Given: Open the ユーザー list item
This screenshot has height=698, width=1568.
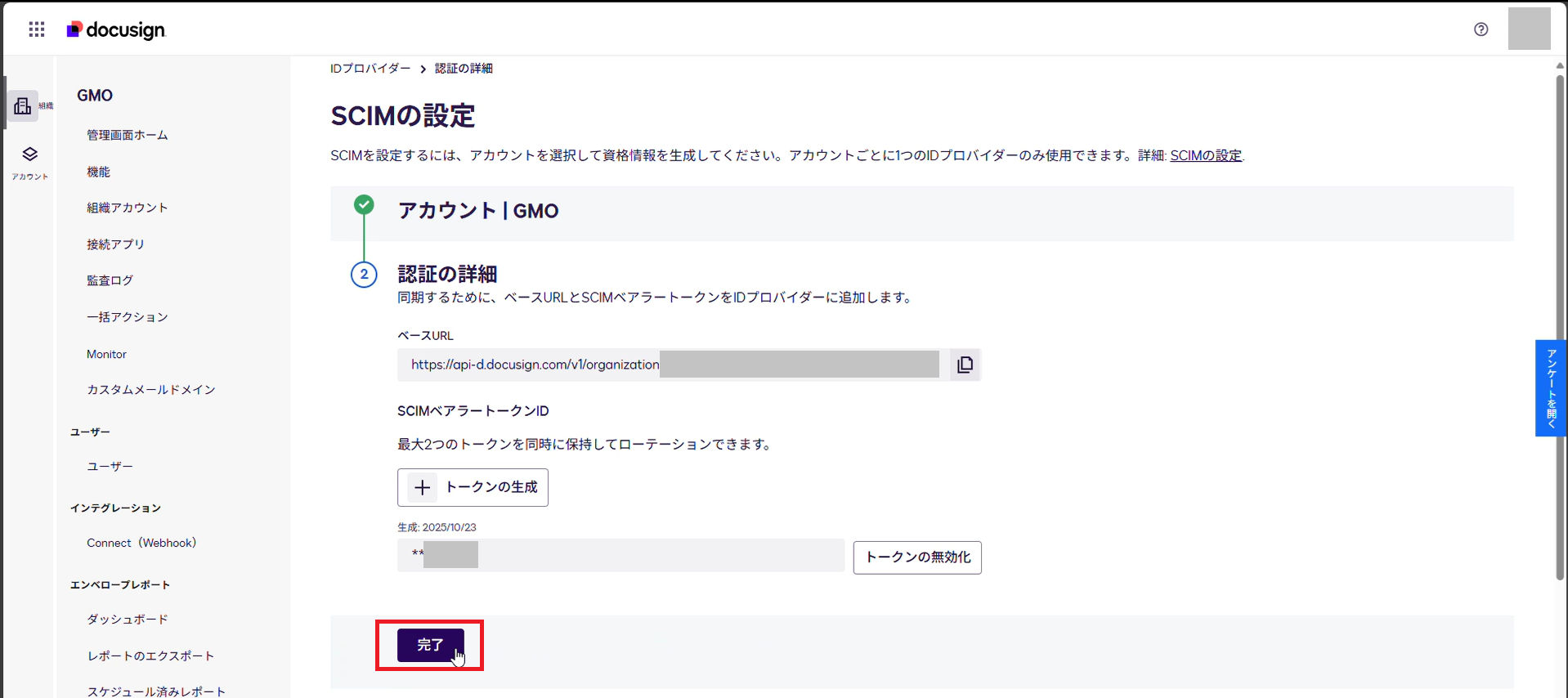Looking at the screenshot, I should point(110,466).
